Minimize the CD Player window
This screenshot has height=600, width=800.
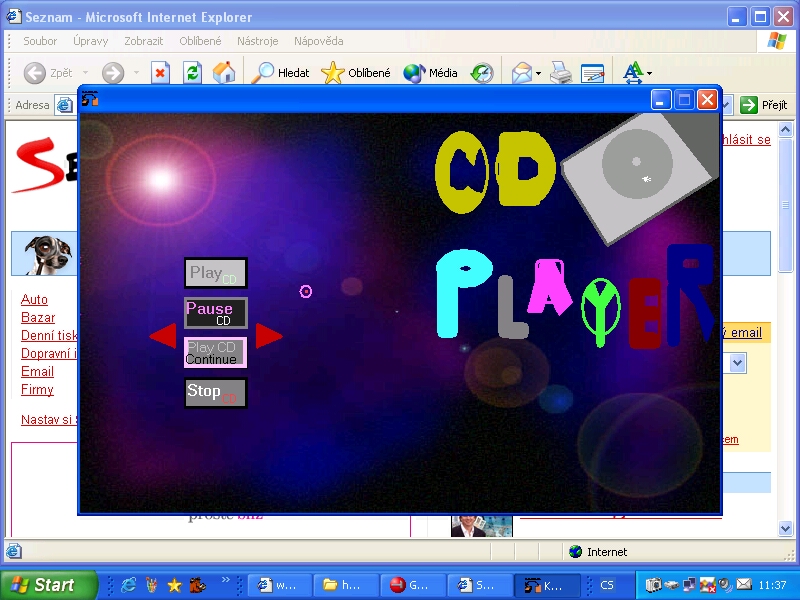[661, 99]
